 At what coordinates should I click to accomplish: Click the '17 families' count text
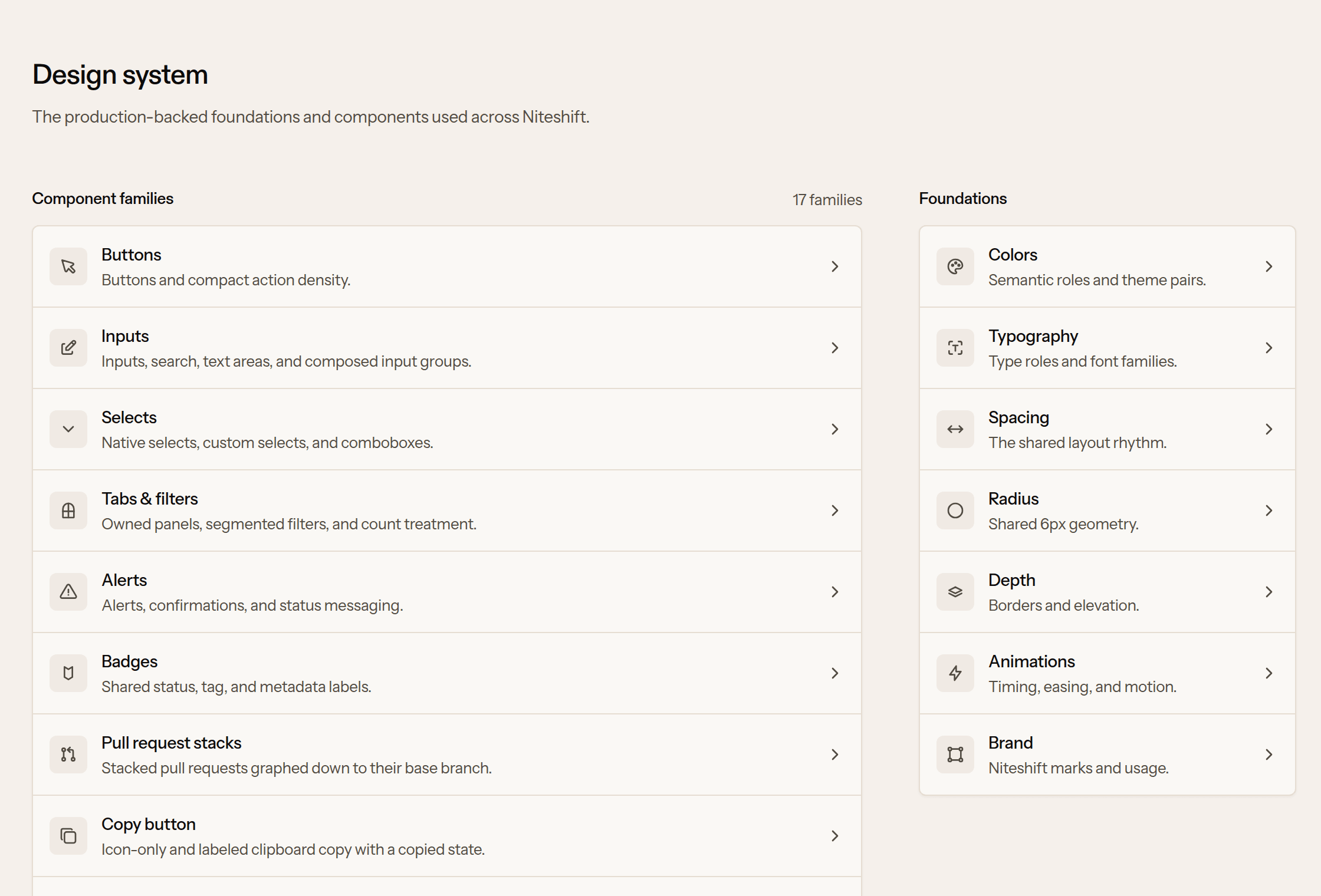[x=827, y=200]
